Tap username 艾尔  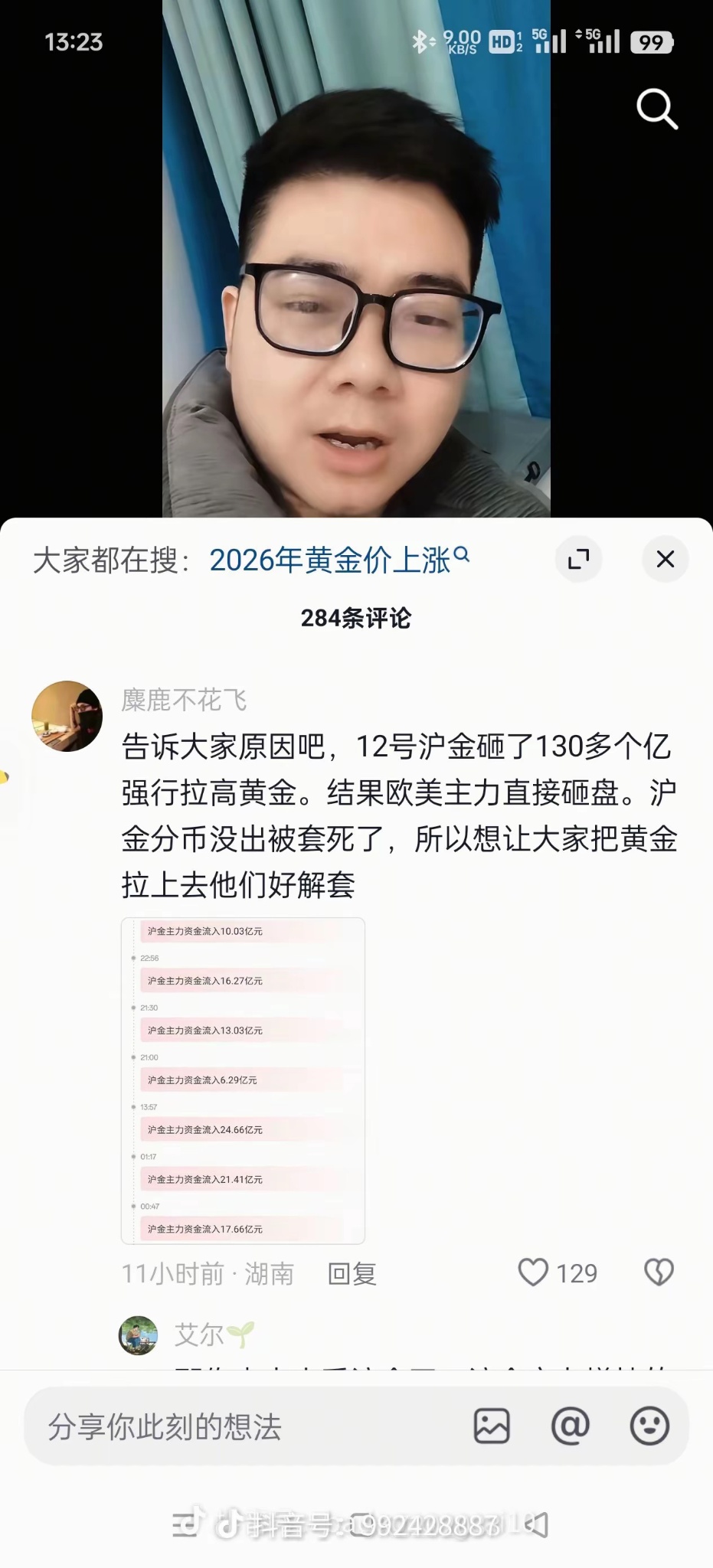click(x=198, y=1334)
